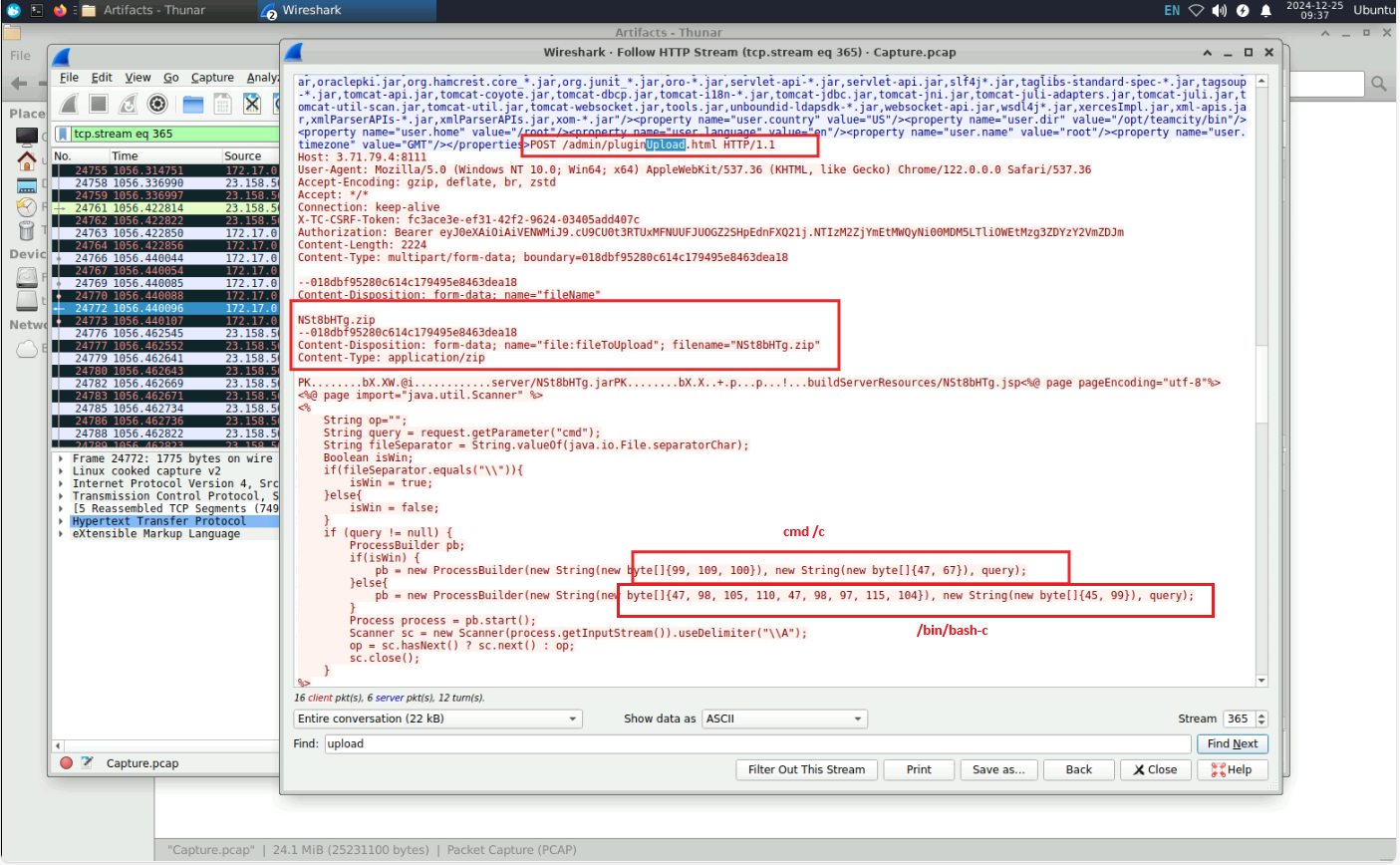The height and width of the screenshot is (865, 1400).
Task: Click the Print button
Action: tap(919, 769)
